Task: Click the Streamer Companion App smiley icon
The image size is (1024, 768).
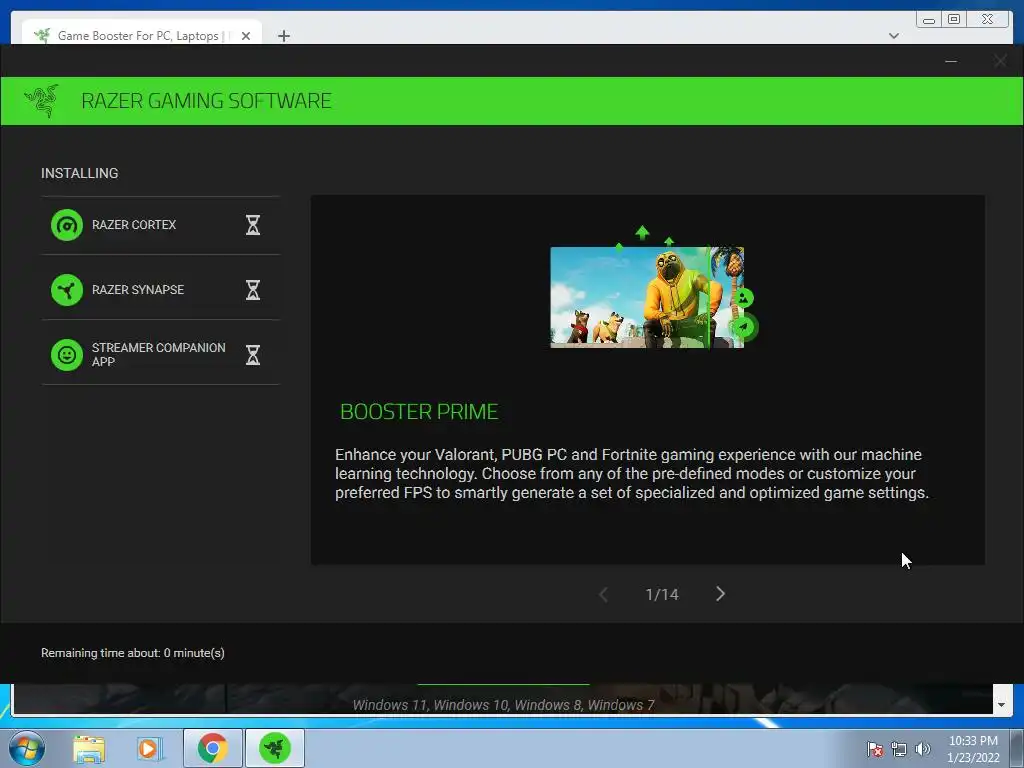Action: tap(67, 355)
